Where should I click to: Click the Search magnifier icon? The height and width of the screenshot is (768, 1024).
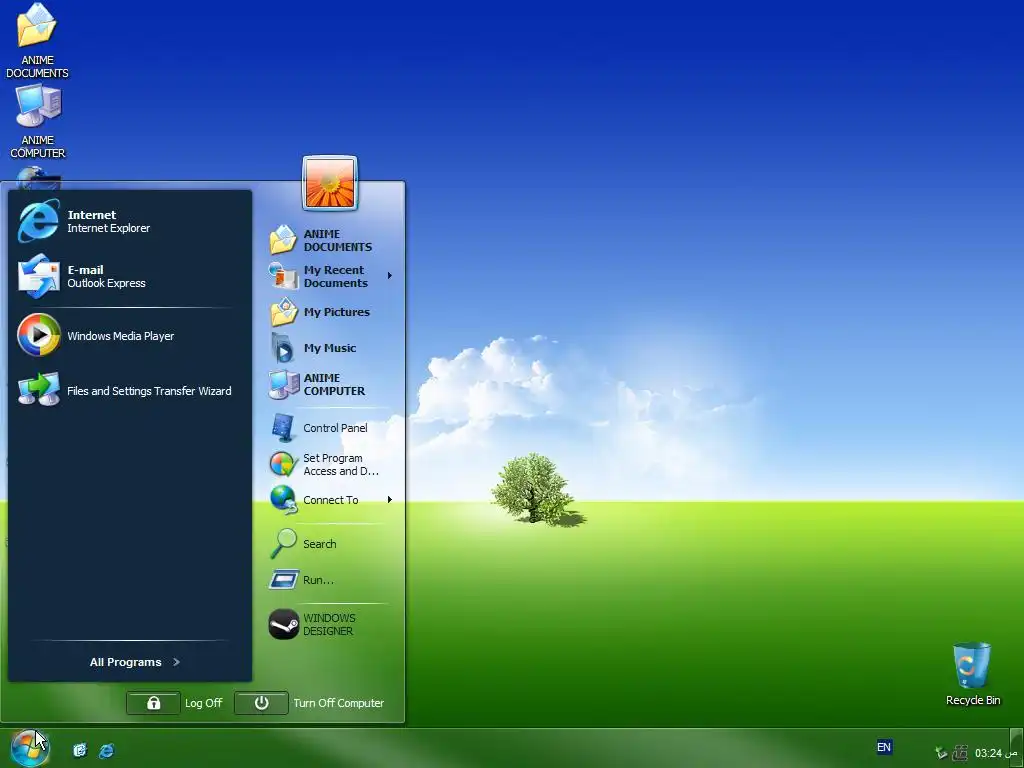tap(283, 543)
